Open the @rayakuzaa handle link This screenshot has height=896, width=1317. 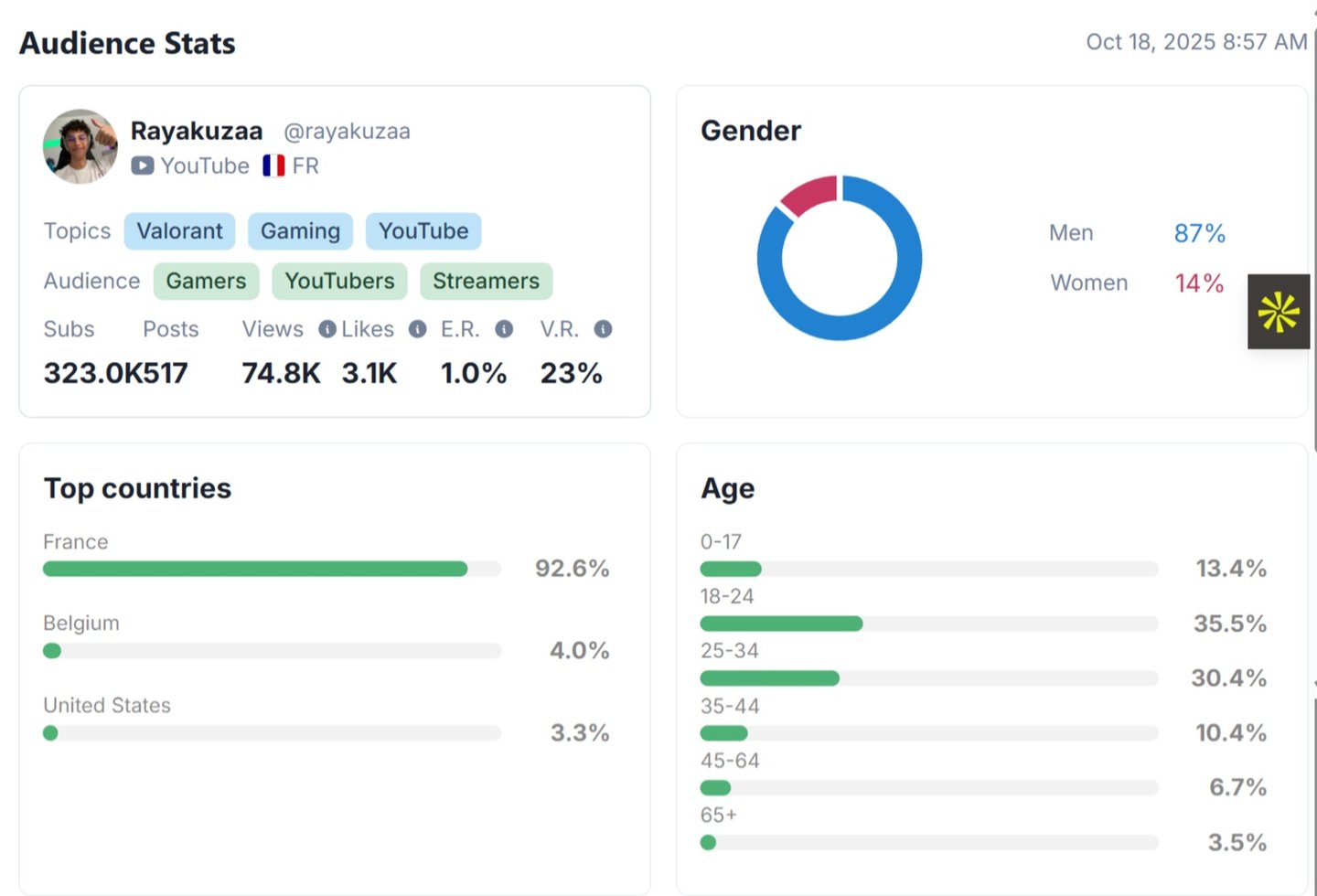click(347, 132)
